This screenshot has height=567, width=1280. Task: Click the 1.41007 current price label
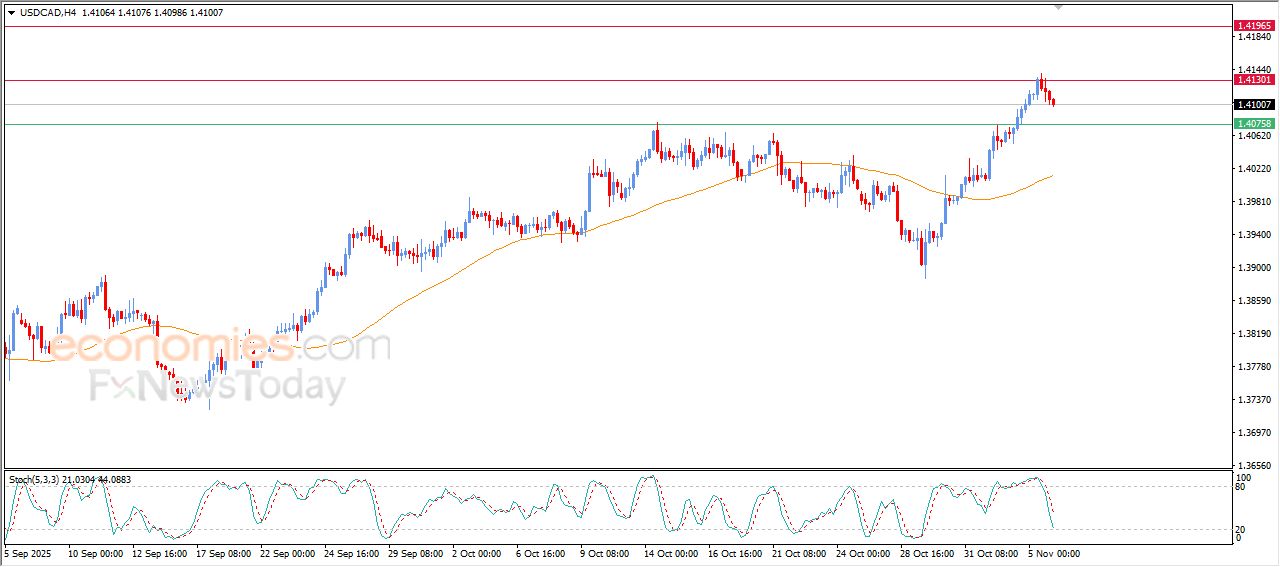(1254, 104)
